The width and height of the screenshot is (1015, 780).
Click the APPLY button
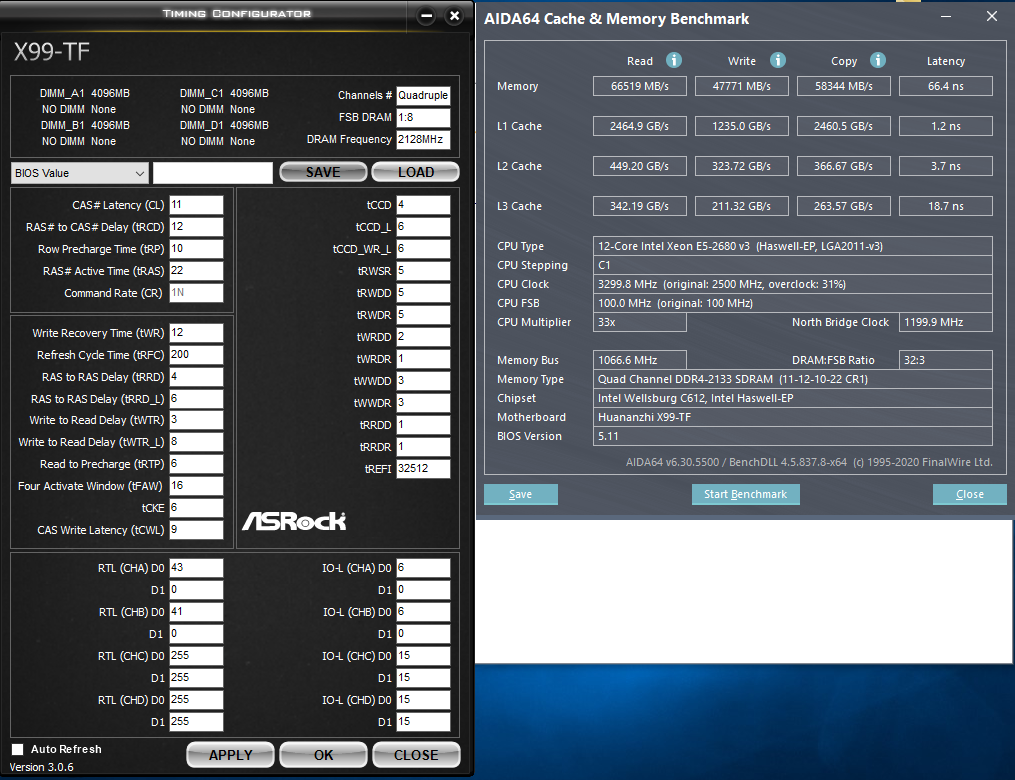(x=230, y=755)
